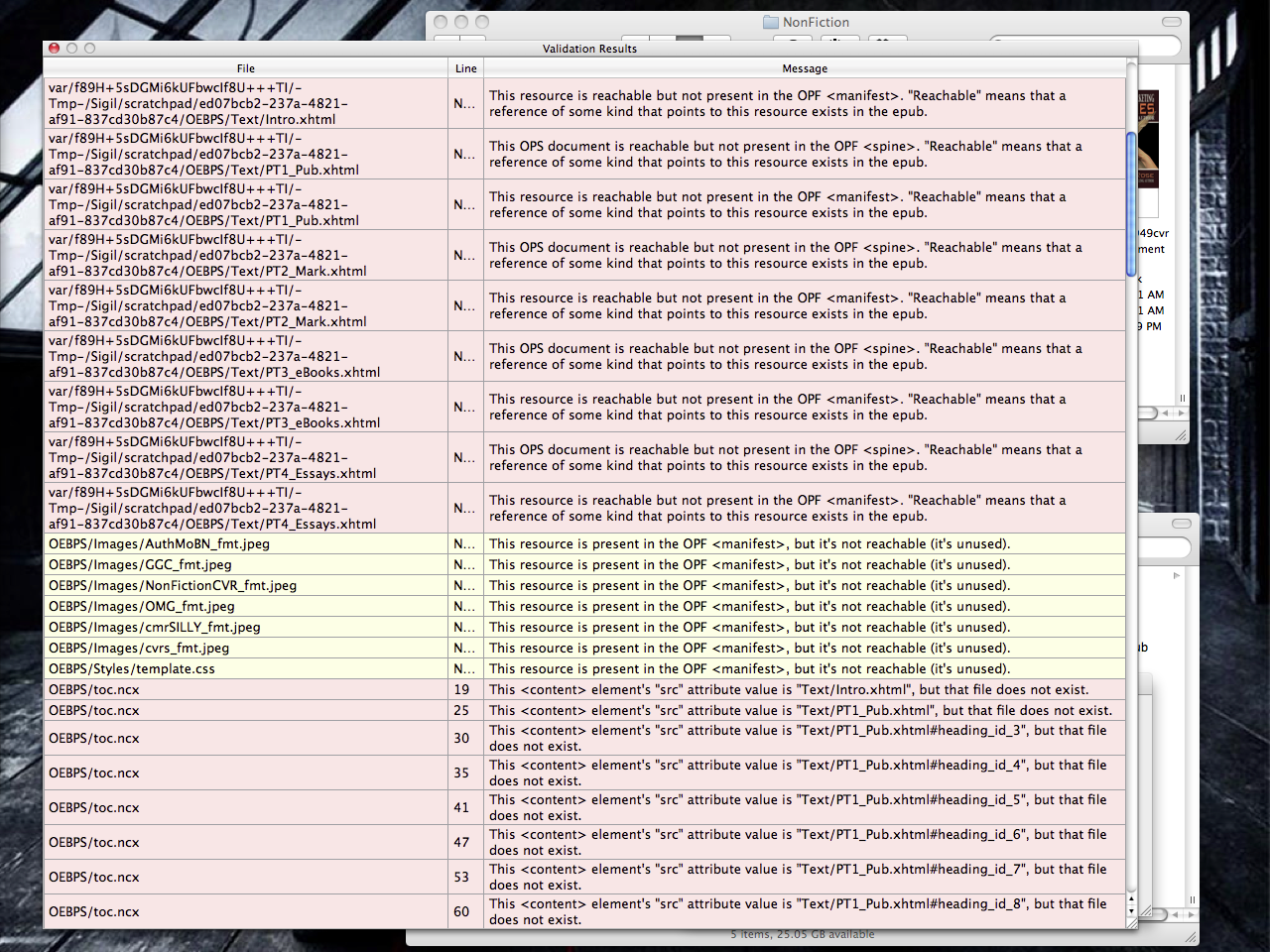Click line number 60 in the toc.ncx row
This screenshot has width=1270, height=952.
pyautogui.click(x=461, y=911)
